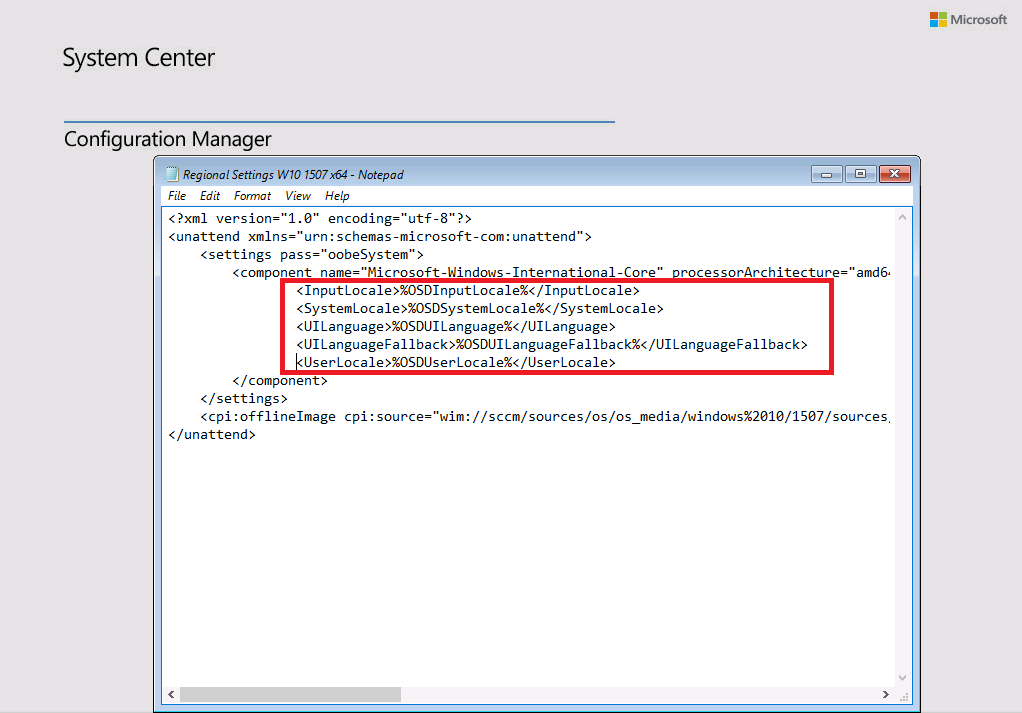The height and width of the screenshot is (713, 1022).
Task: Click the UserLocale XML line
Action: pyautogui.click(x=456, y=363)
